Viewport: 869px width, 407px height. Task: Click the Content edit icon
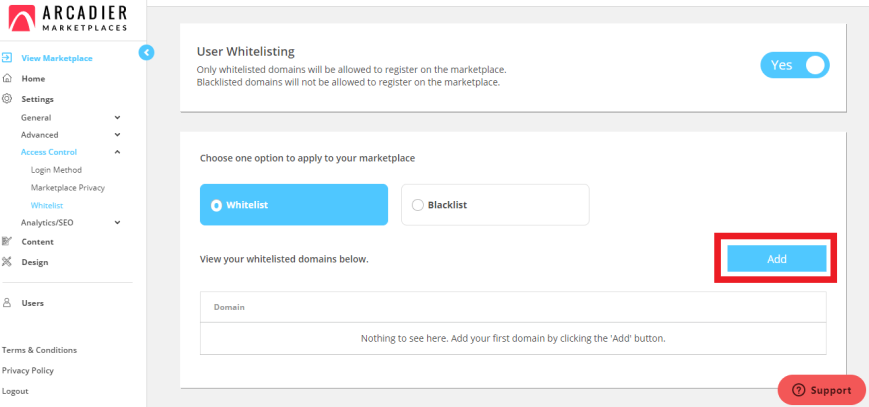(7, 241)
